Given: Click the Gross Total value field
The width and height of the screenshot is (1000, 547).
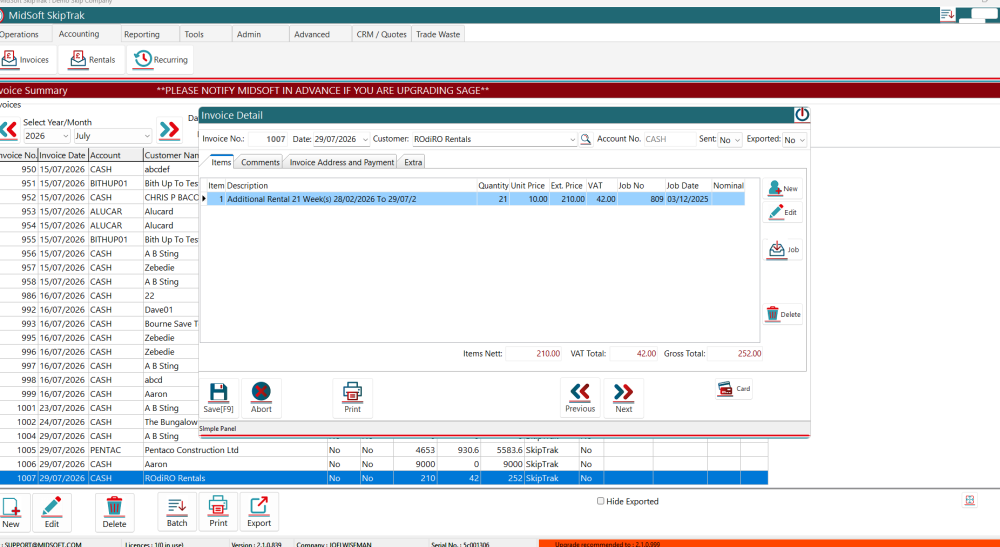Looking at the screenshot, I should 735,353.
